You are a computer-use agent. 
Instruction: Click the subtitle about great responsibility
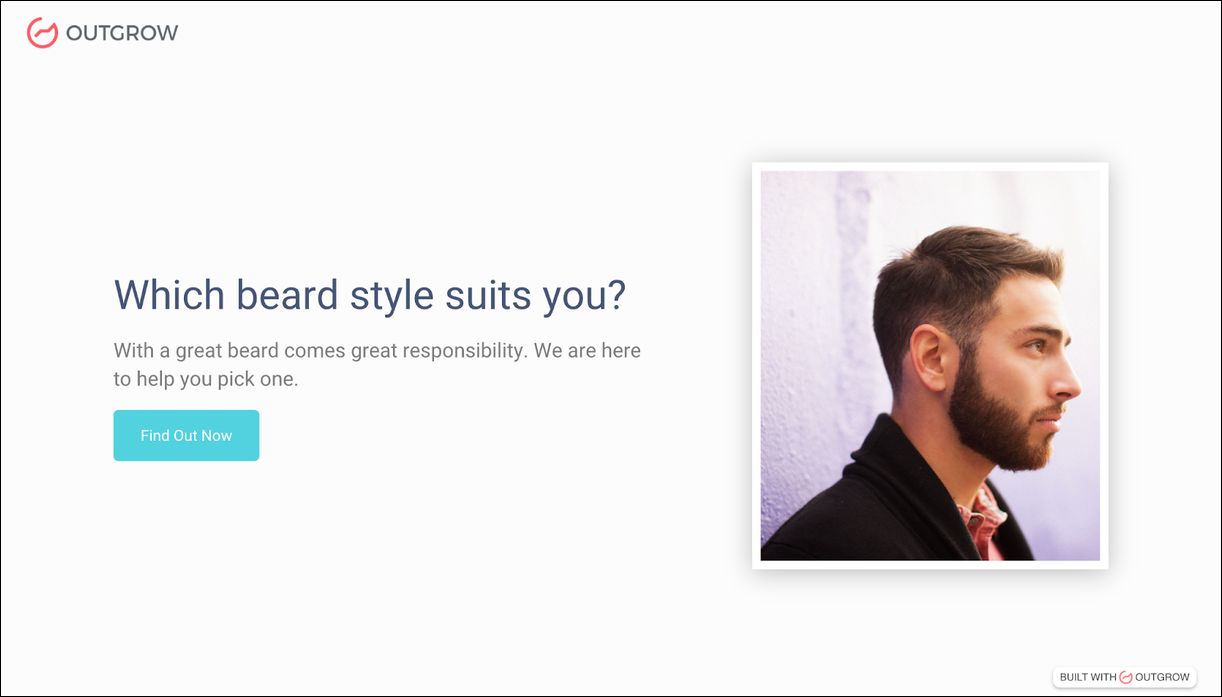click(377, 365)
